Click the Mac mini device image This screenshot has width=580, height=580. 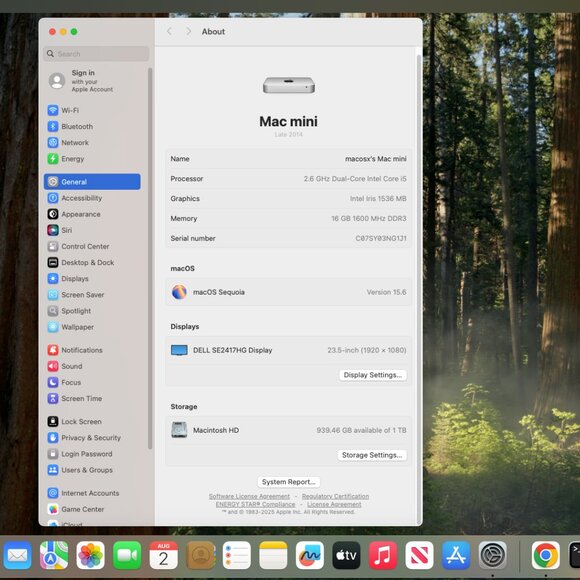pyautogui.click(x=289, y=85)
